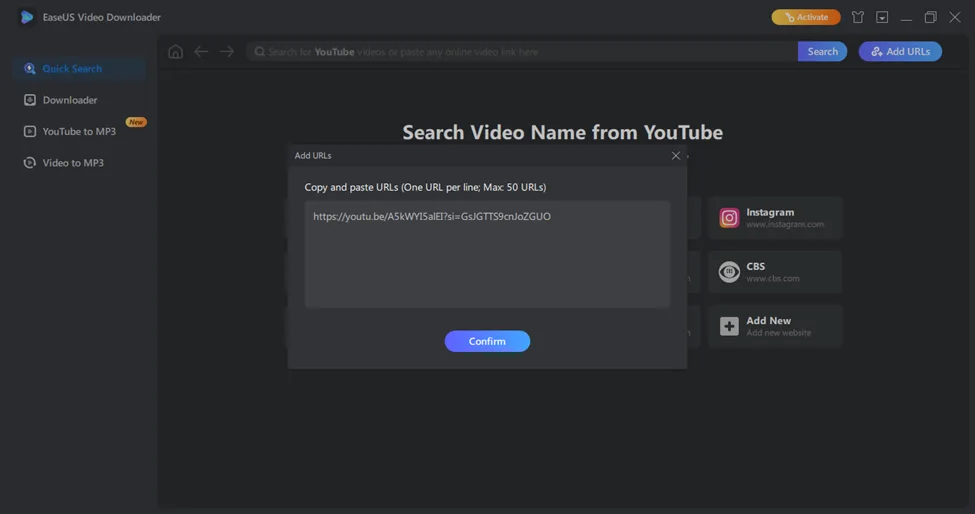Restore down the EaseUS window
The image size is (975, 514).
pos(930,17)
